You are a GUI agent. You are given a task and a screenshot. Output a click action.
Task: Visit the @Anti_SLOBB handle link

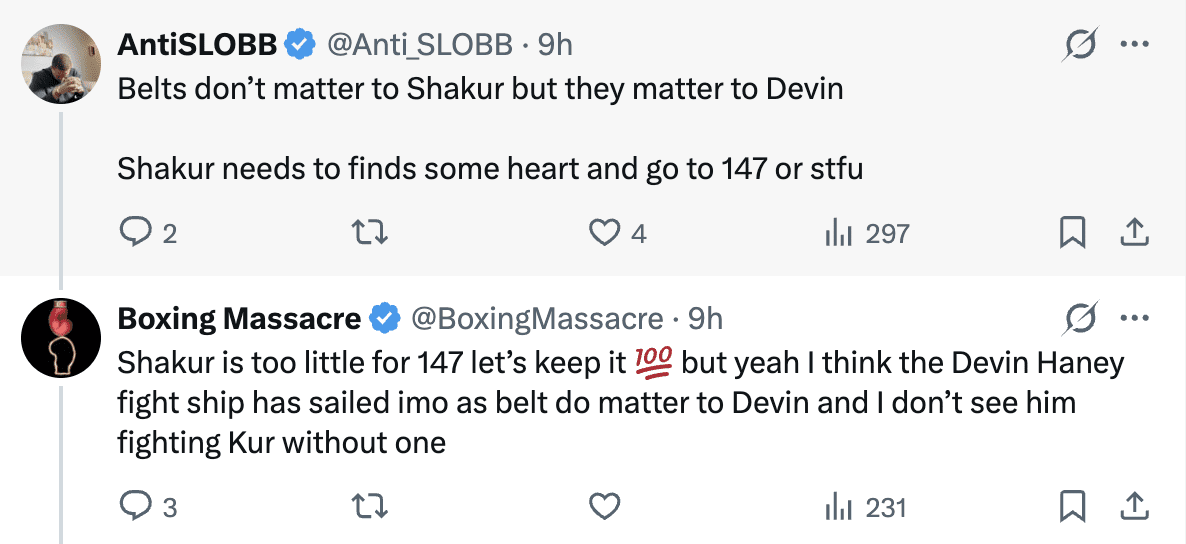tap(420, 44)
